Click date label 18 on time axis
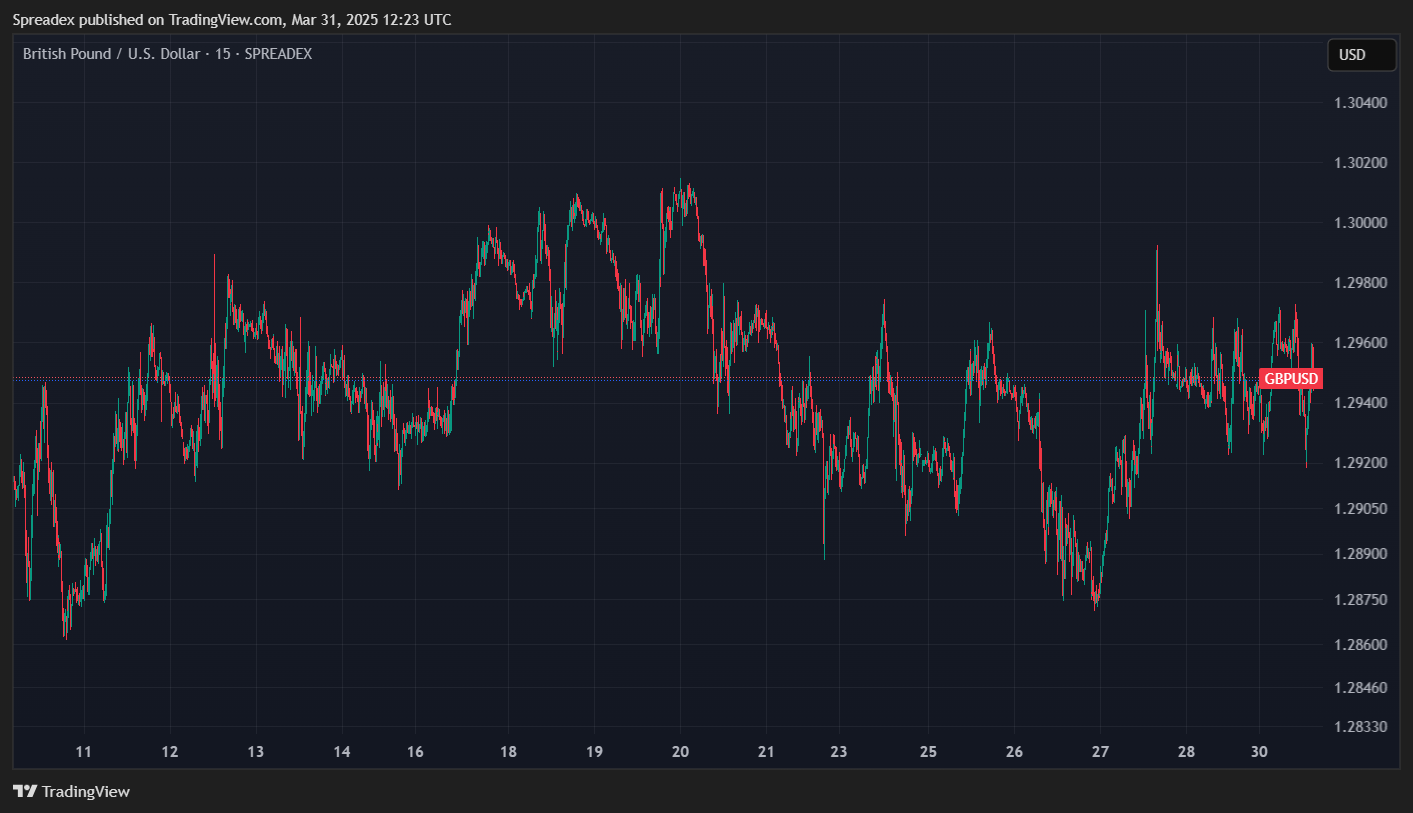Image resolution: width=1413 pixels, height=813 pixels. [508, 752]
